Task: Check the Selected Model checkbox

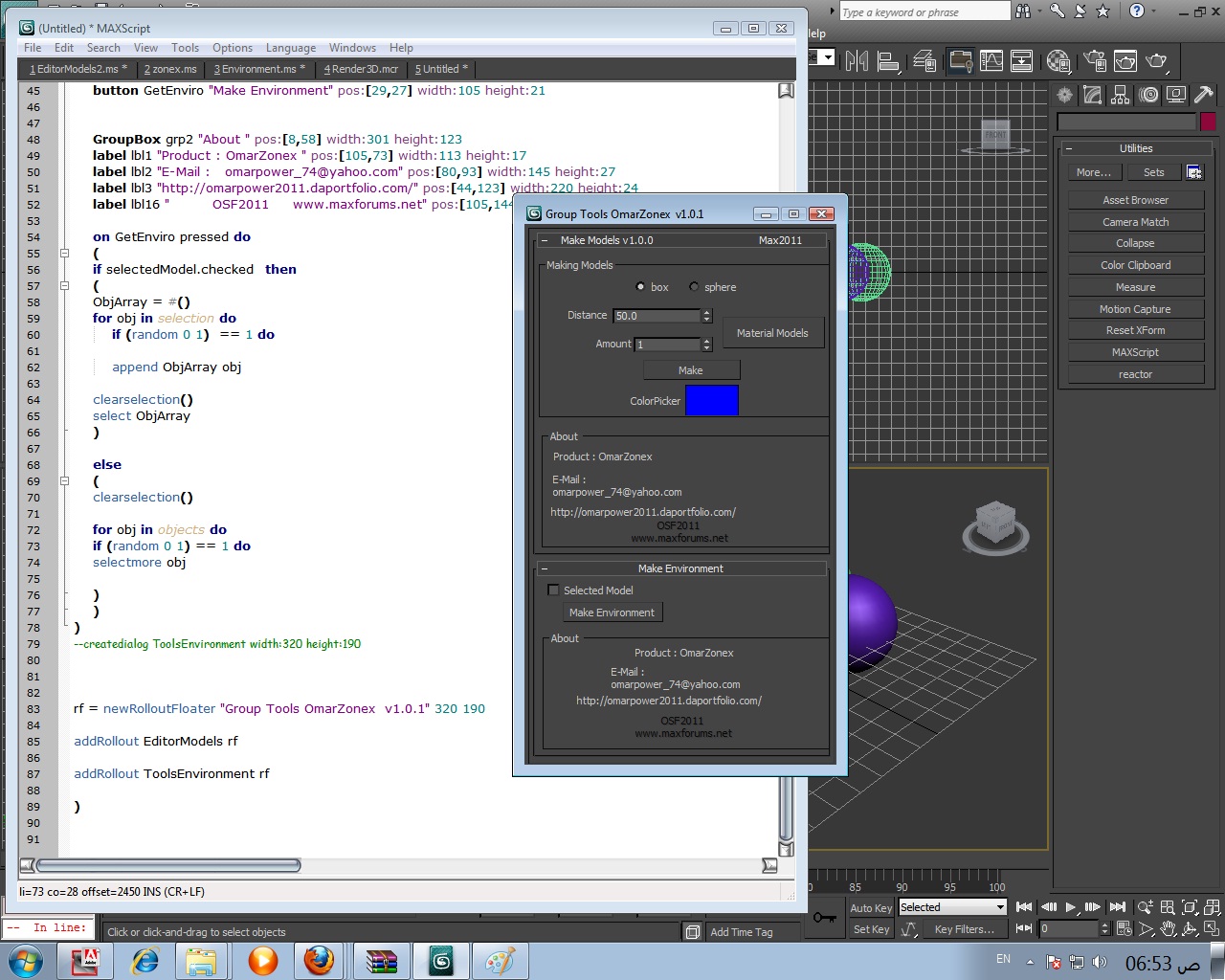Action: (x=553, y=590)
